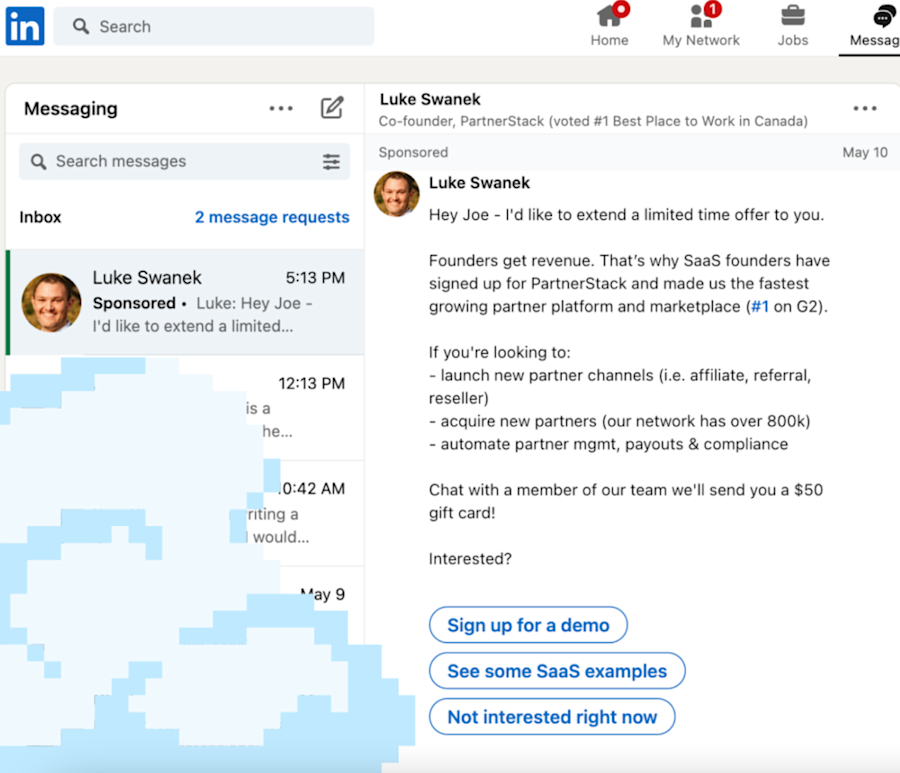Viewport: 900px width, 773px height.
Task: Open message filter options
Action: 332,161
